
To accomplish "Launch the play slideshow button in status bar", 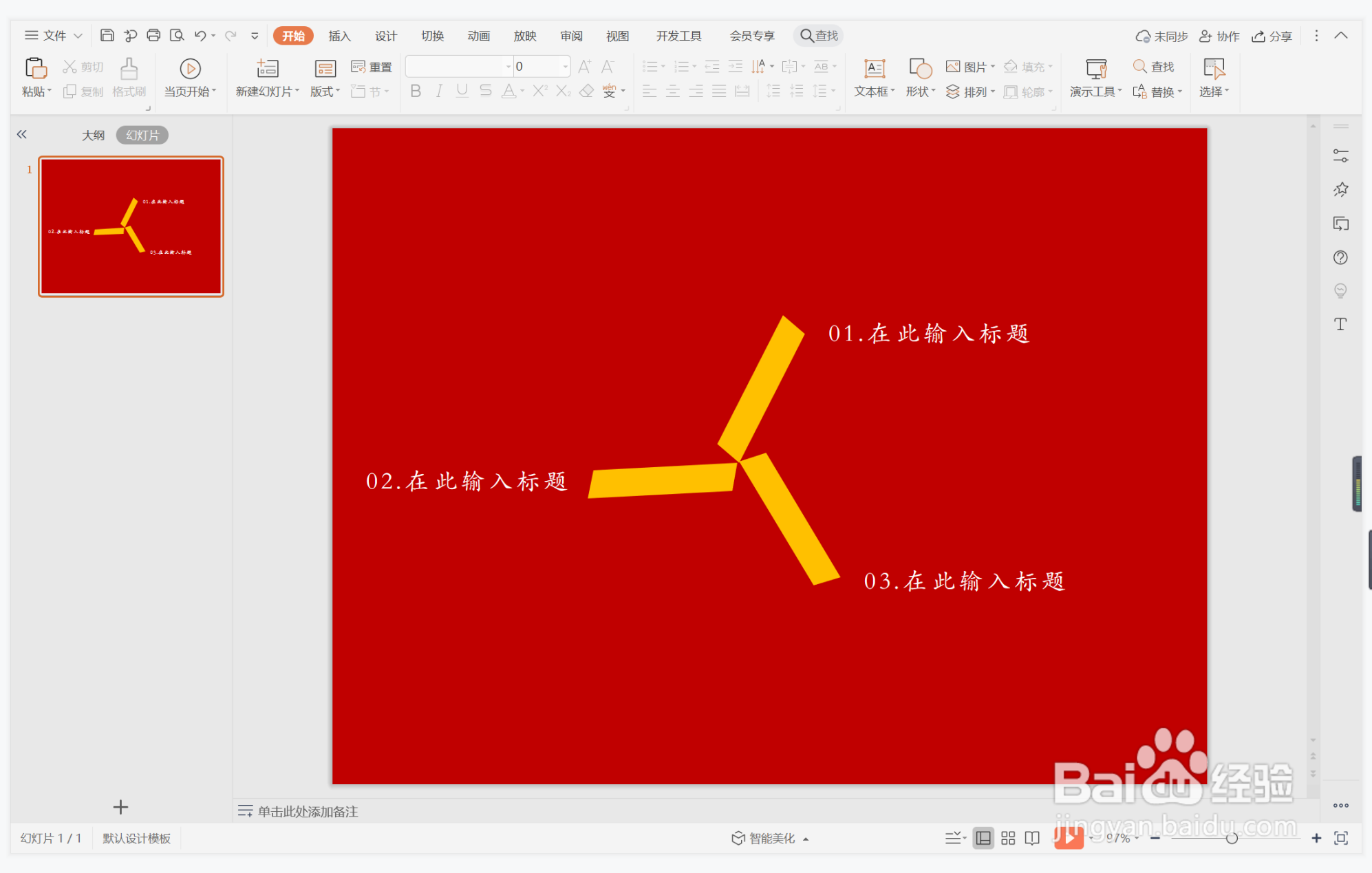I will (1069, 838).
